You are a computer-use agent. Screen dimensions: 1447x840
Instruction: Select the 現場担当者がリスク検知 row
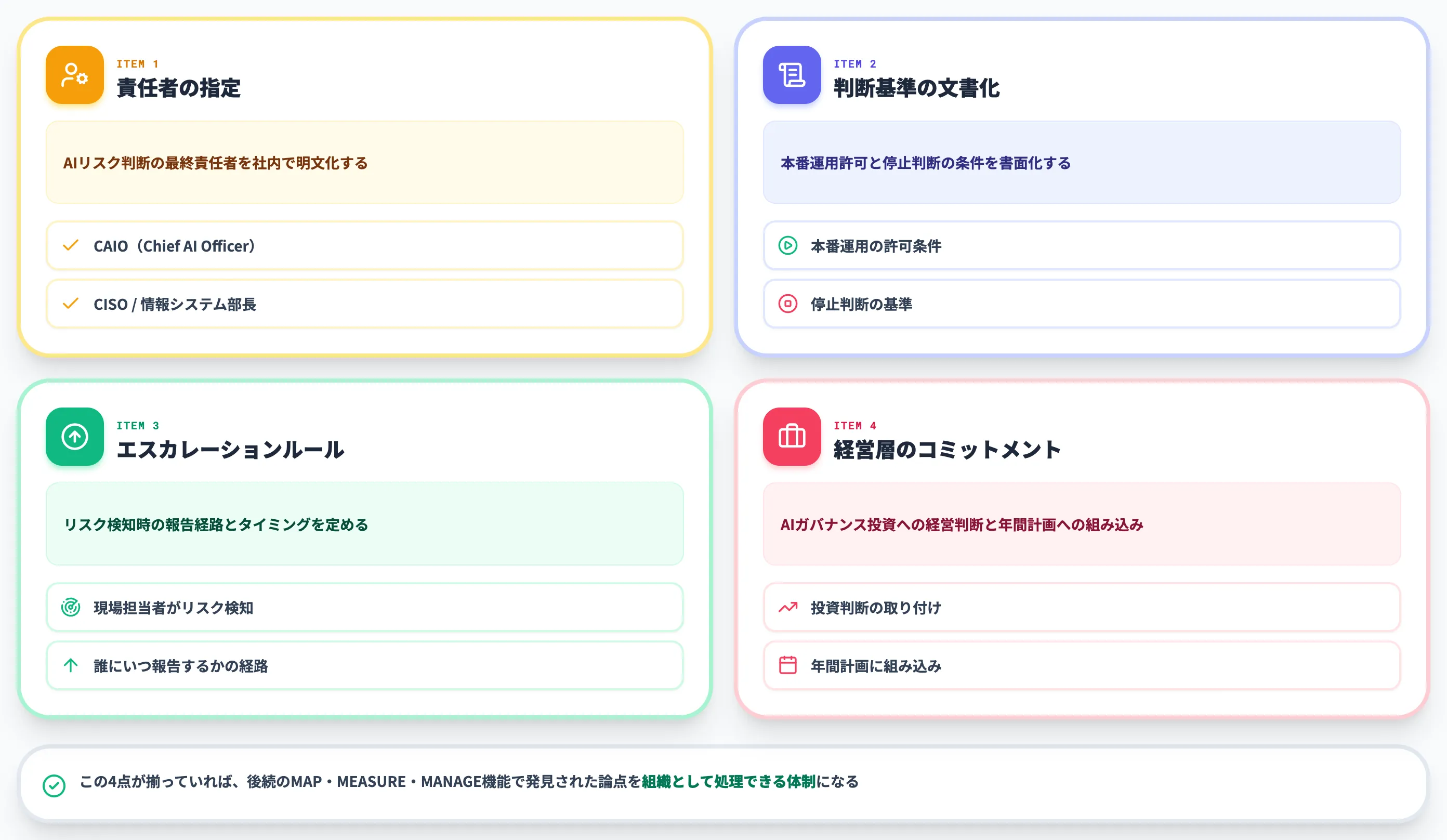pos(365,608)
